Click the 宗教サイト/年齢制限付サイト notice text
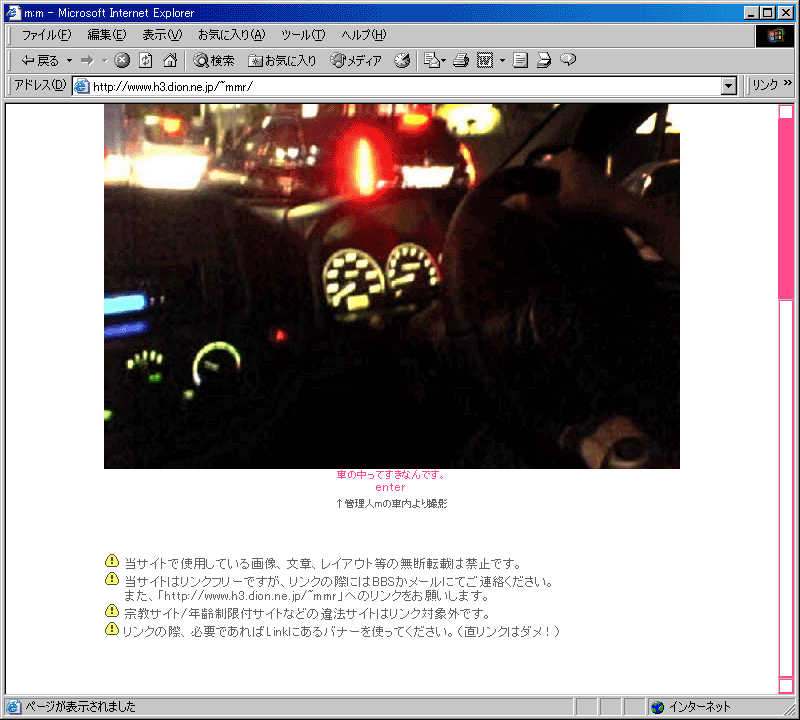Viewport: 800px width, 720px height. [x=307, y=613]
